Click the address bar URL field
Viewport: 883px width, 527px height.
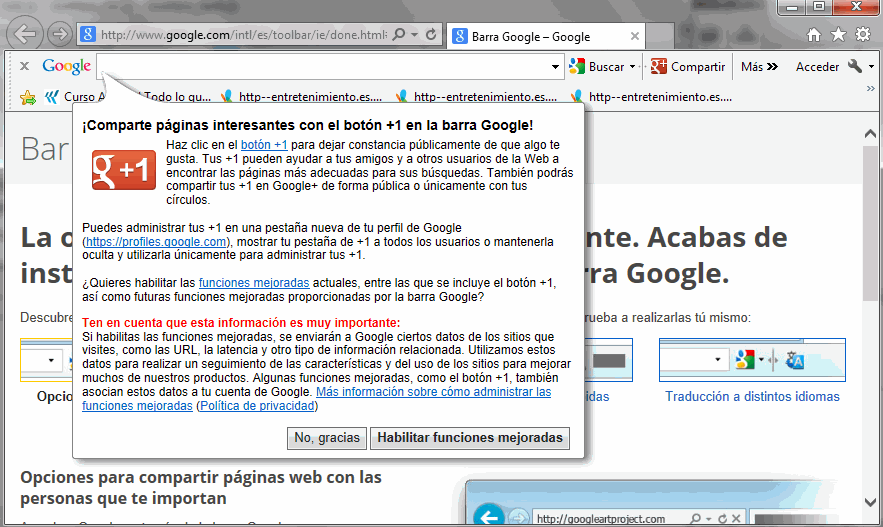click(x=244, y=35)
